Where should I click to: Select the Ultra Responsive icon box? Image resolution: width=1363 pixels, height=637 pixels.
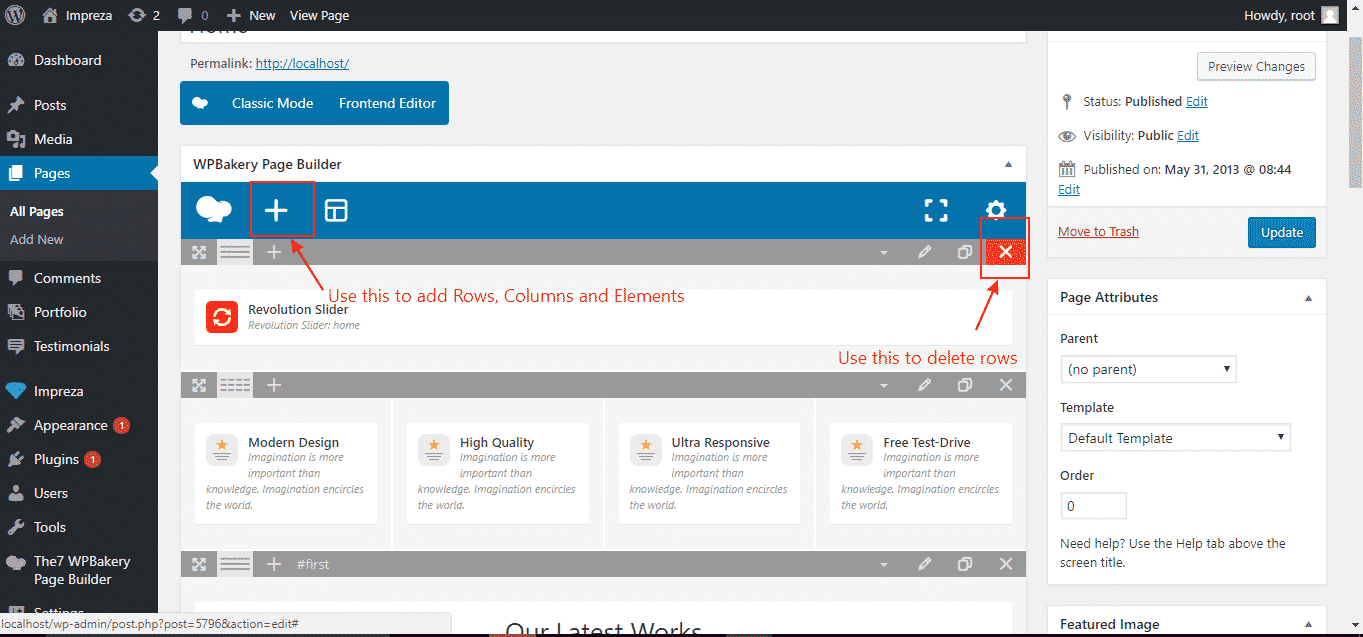point(709,473)
